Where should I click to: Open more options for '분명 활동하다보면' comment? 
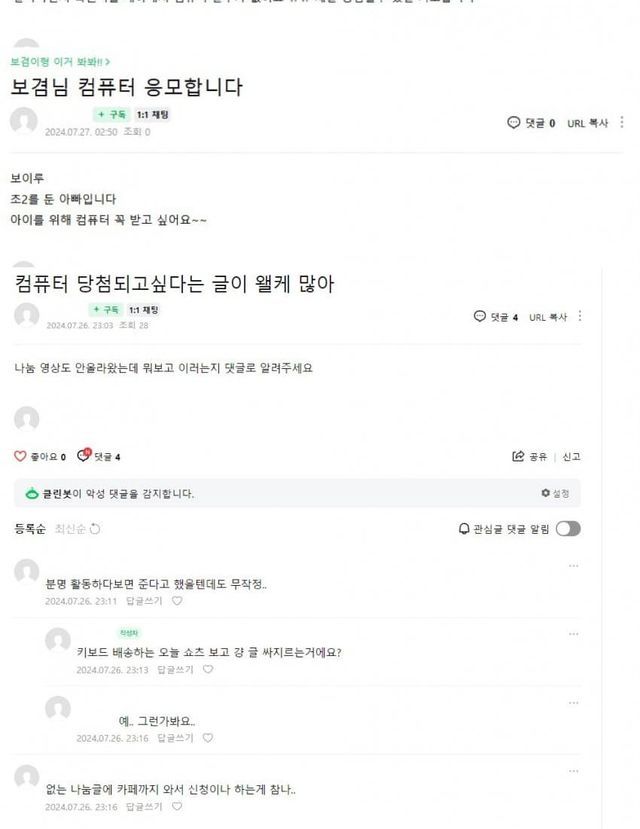573,566
